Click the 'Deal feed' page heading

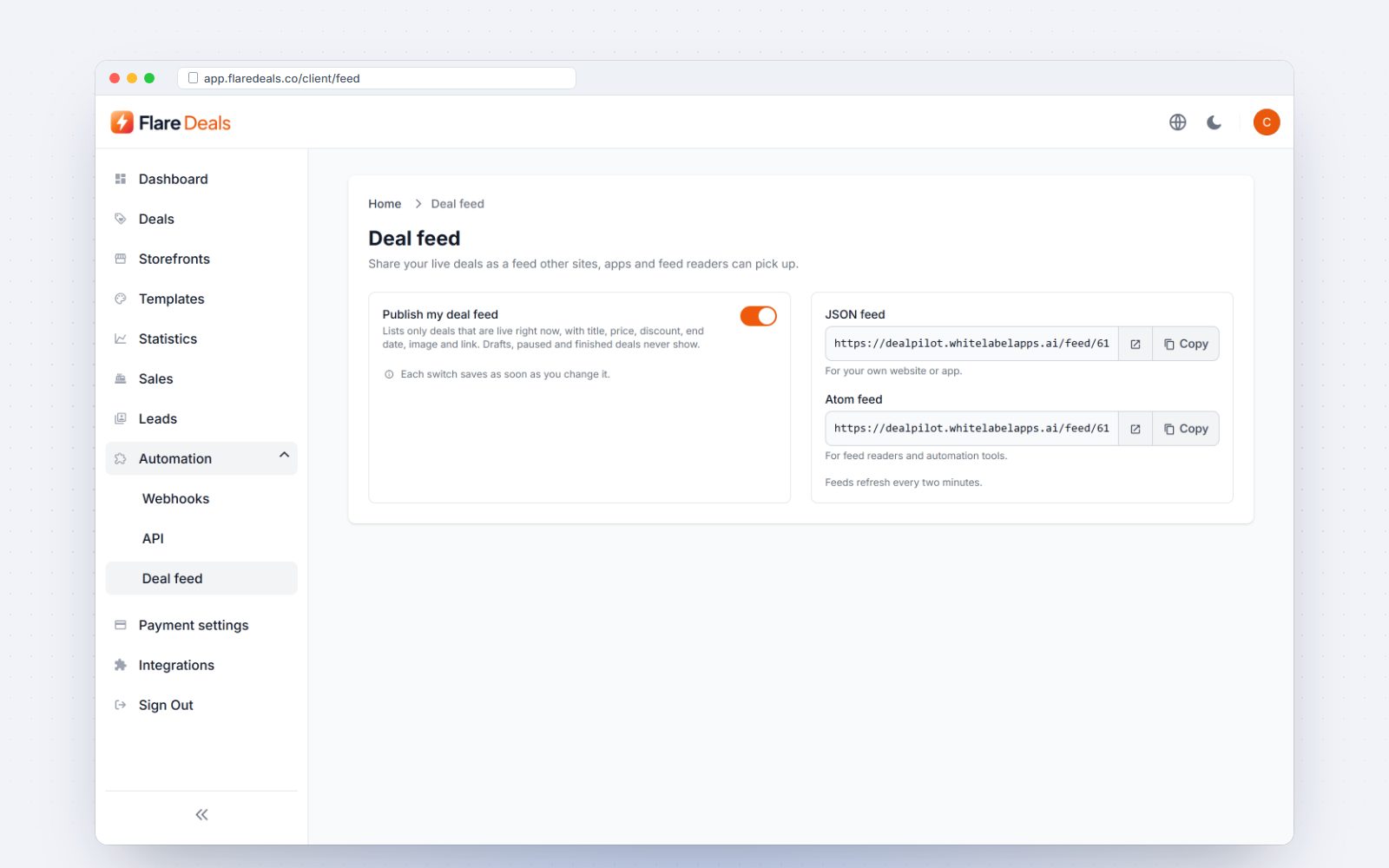click(414, 238)
